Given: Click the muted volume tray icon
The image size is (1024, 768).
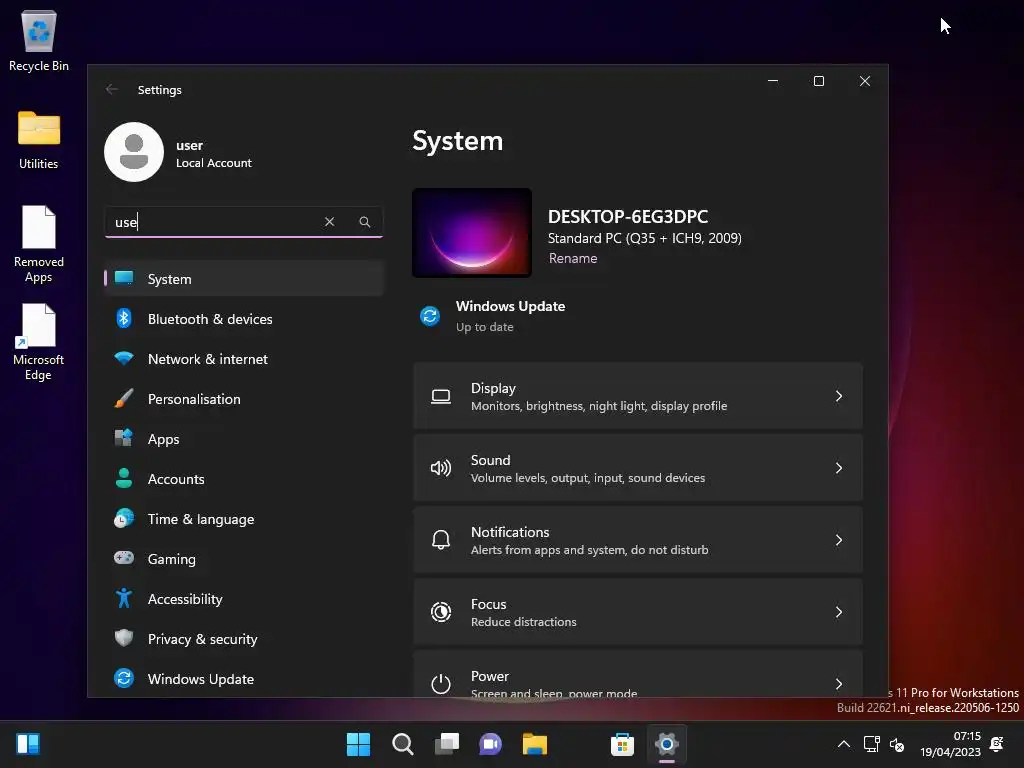Looking at the screenshot, I should [x=897, y=744].
